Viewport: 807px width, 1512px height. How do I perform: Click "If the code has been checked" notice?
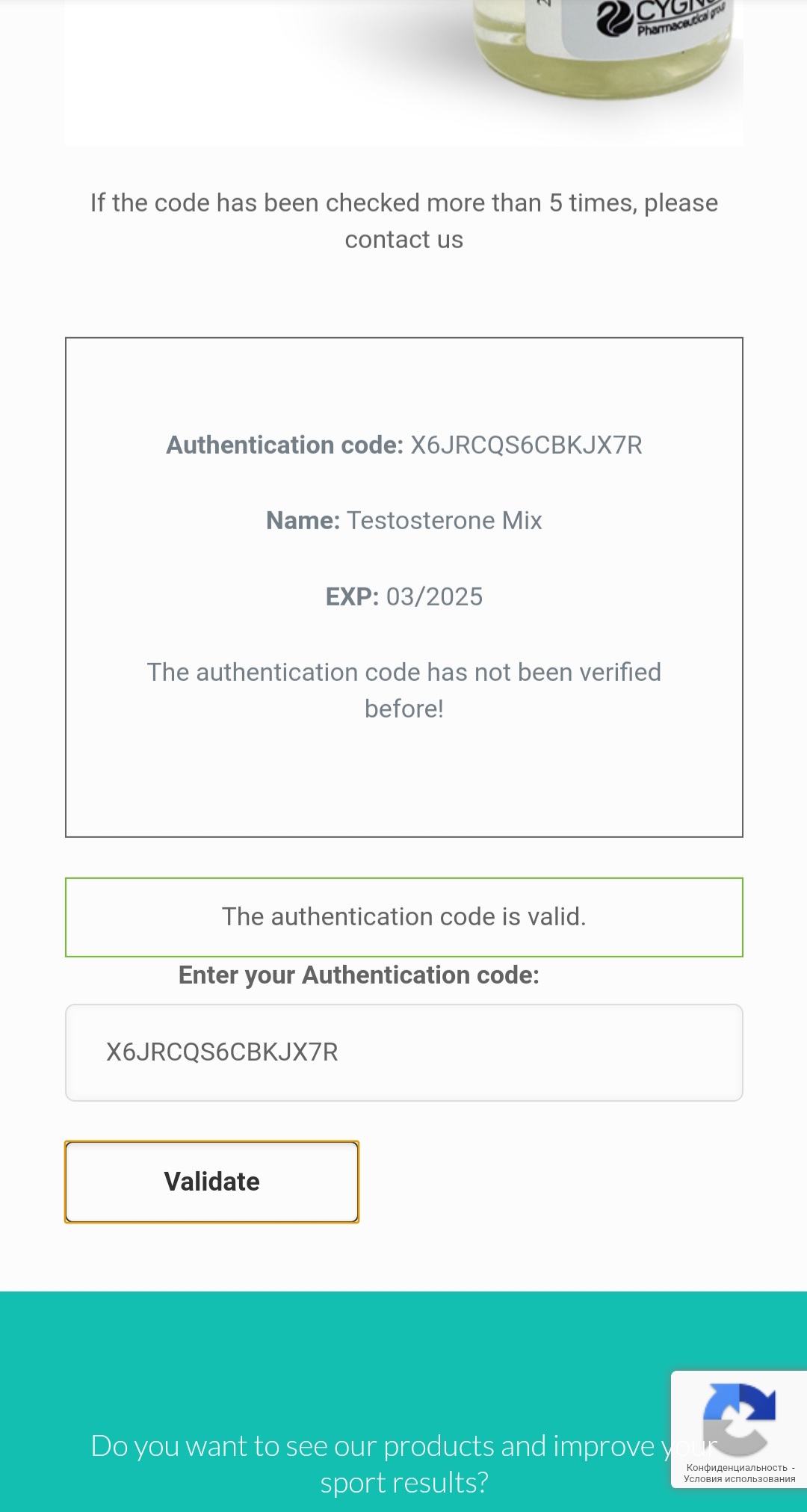(403, 203)
